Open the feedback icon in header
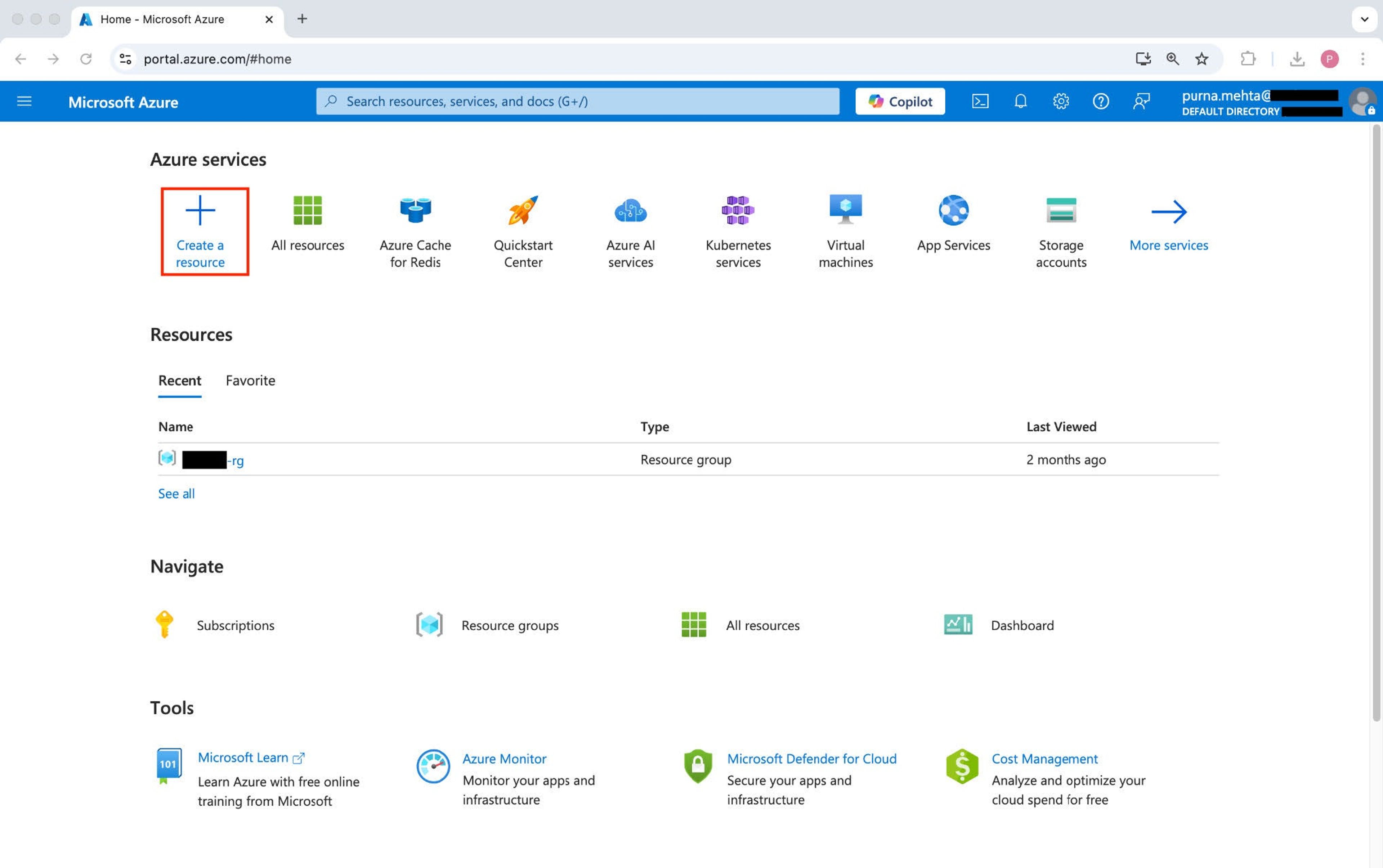This screenshot has width=1383, height=868. tap(1141, 102)
